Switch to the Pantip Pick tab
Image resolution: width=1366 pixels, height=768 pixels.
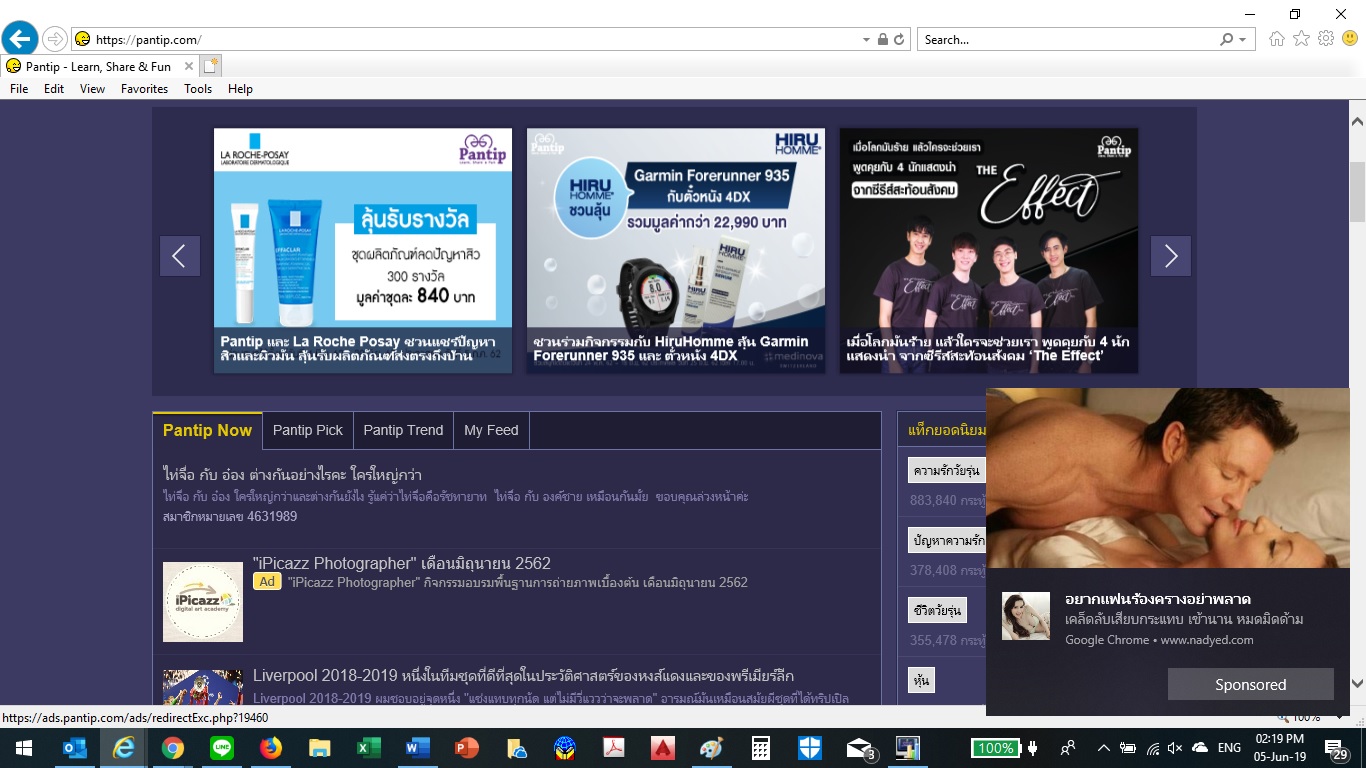pos(308,430)
